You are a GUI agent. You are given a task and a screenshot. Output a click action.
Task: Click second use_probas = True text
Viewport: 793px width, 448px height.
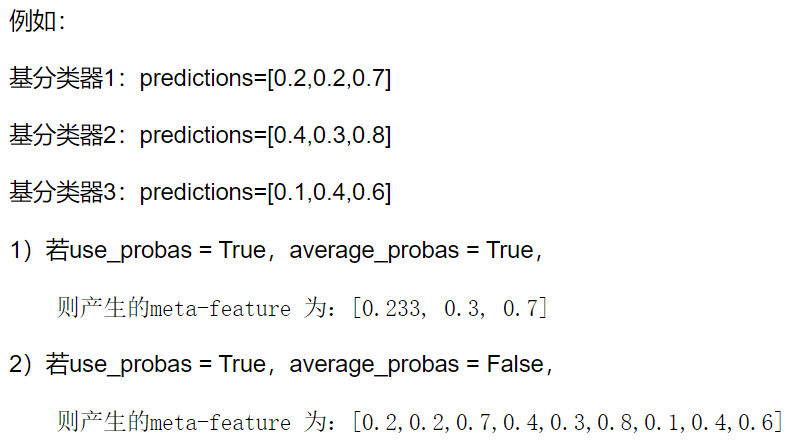point(167,365)
